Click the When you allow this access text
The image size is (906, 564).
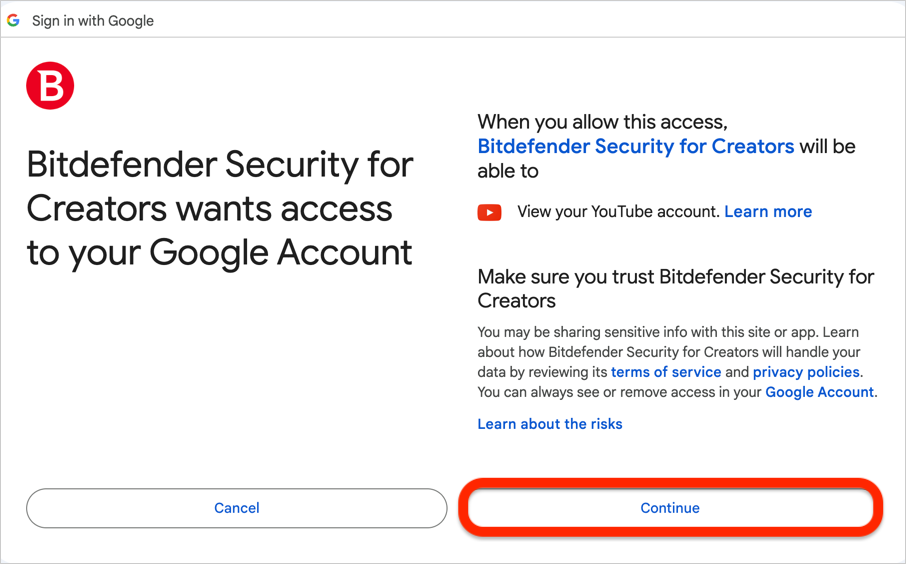[x=602, y=122]
